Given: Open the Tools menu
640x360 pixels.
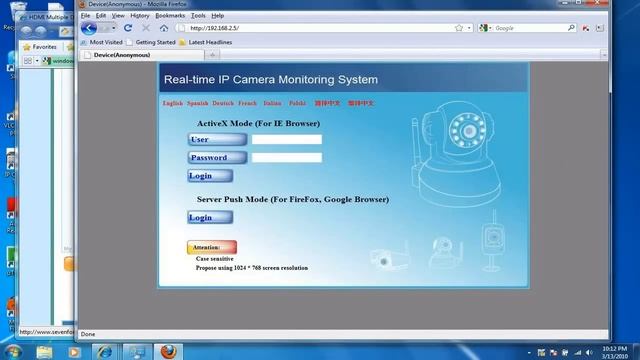Looking at the screenshot, I should tap(198, 16).
